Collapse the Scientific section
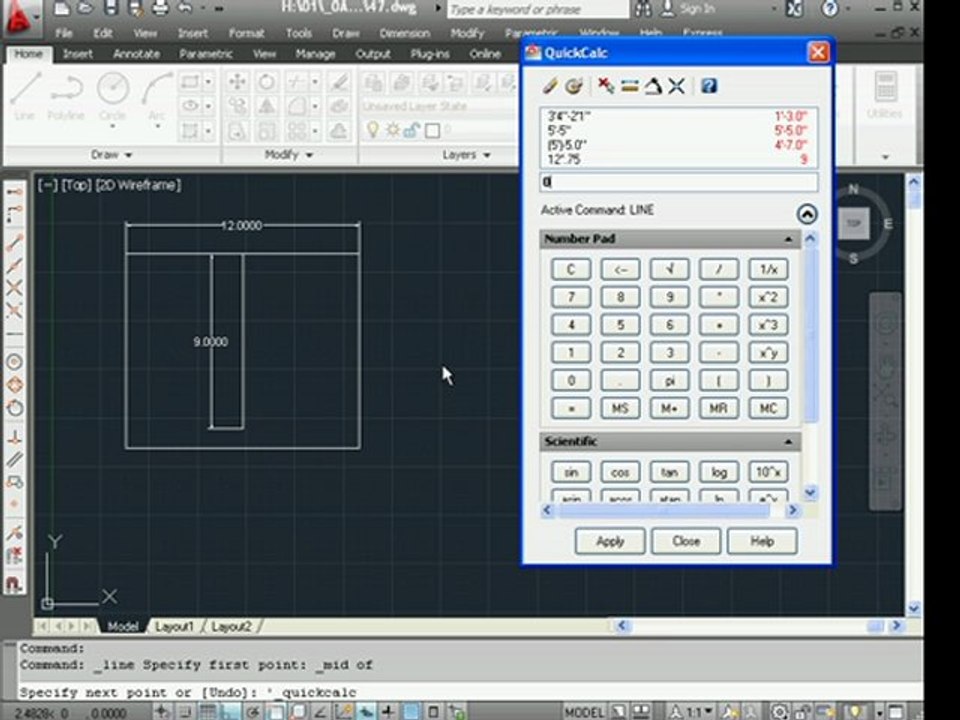960x720 pixels. pyautogui.click(x=789, y=441)
